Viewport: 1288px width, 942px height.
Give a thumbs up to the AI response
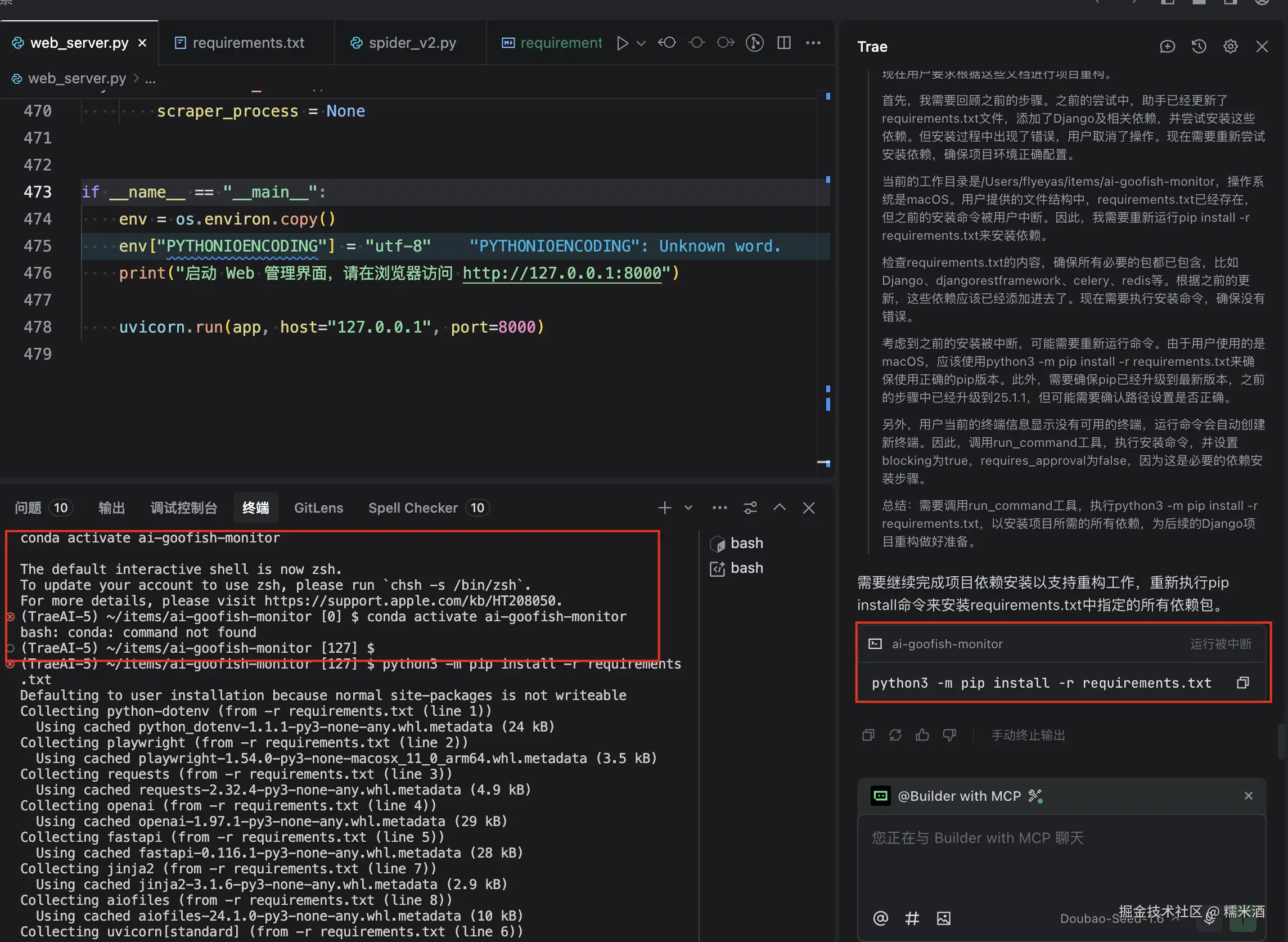[x=922, y=734]
